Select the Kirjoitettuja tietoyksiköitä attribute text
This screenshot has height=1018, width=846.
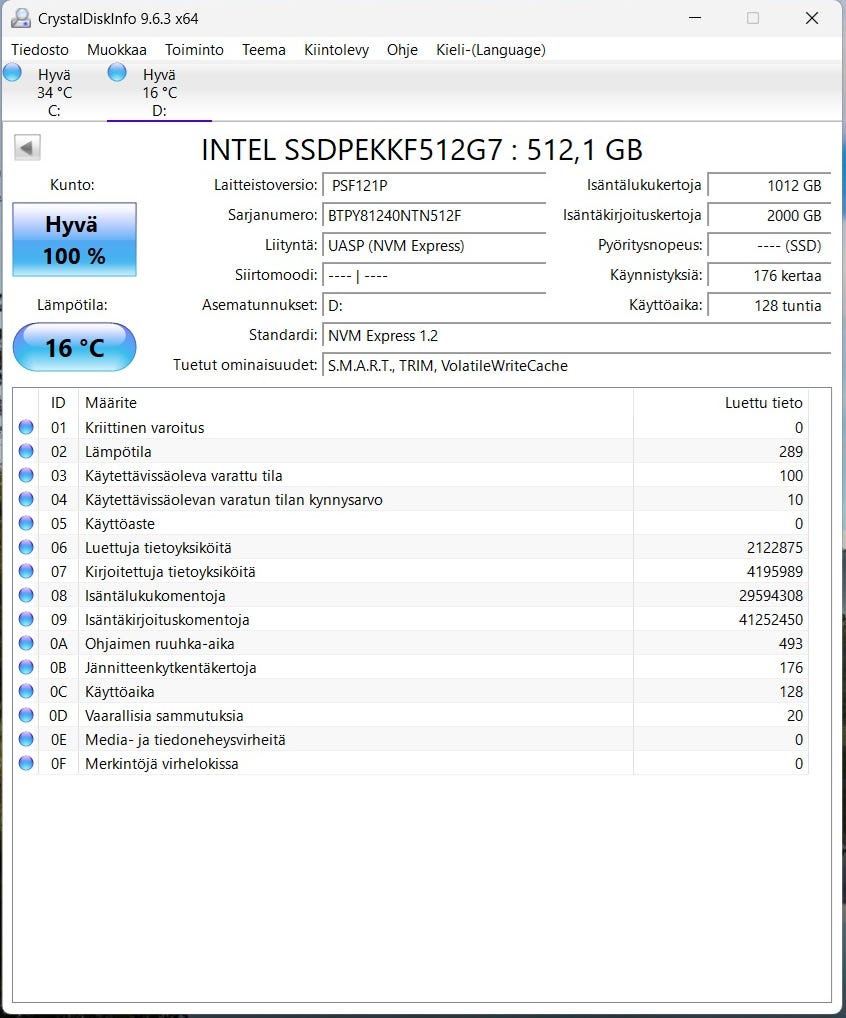[170, 572]
